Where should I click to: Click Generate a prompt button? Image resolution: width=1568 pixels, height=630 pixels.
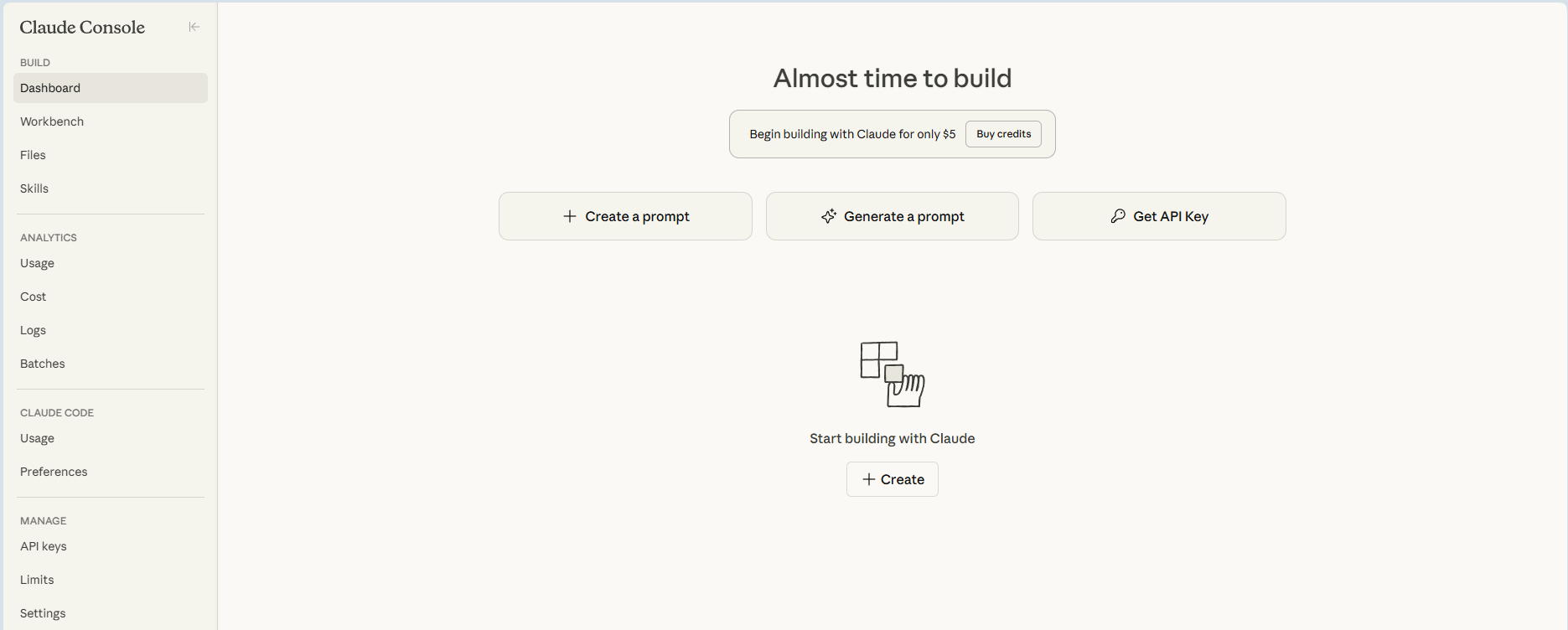pos(892,216)
